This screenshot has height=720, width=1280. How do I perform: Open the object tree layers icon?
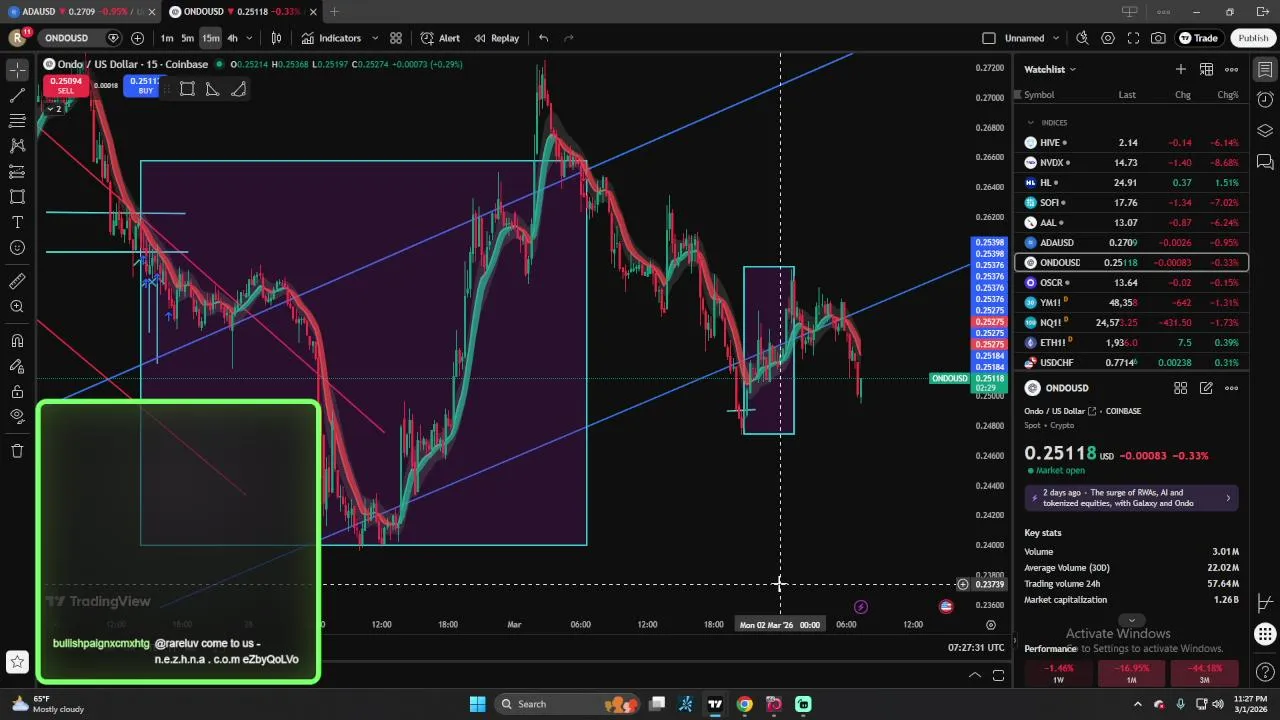[1265, 131]
